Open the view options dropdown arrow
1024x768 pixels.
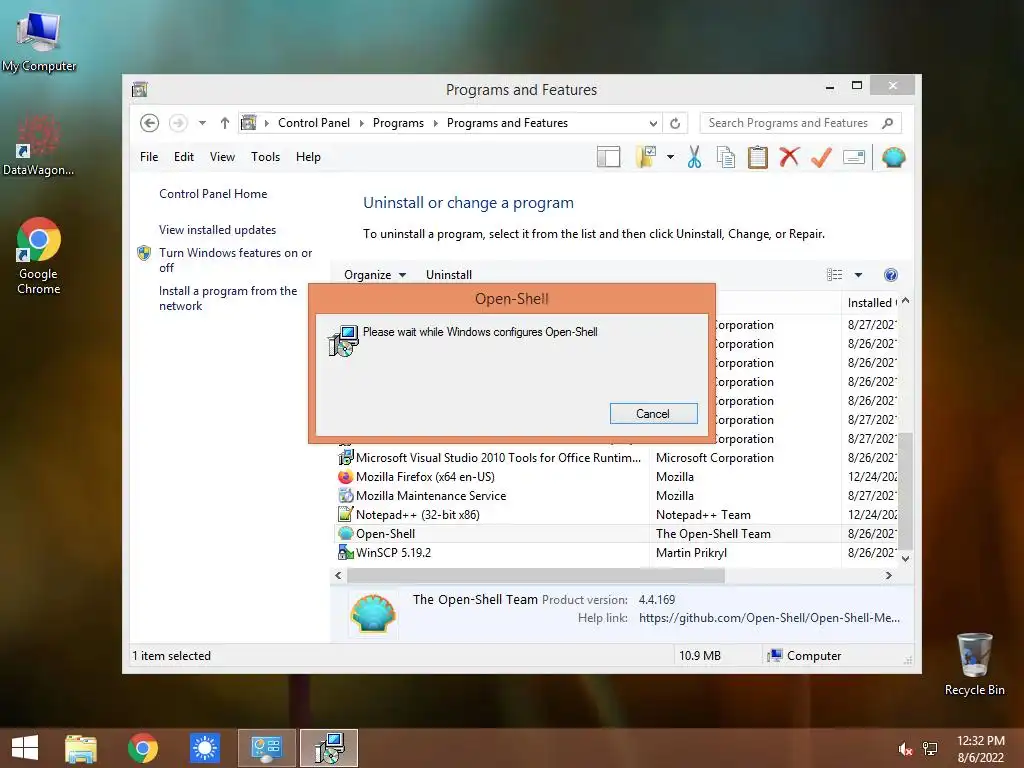pyautogui.click(x=858, y=275)
